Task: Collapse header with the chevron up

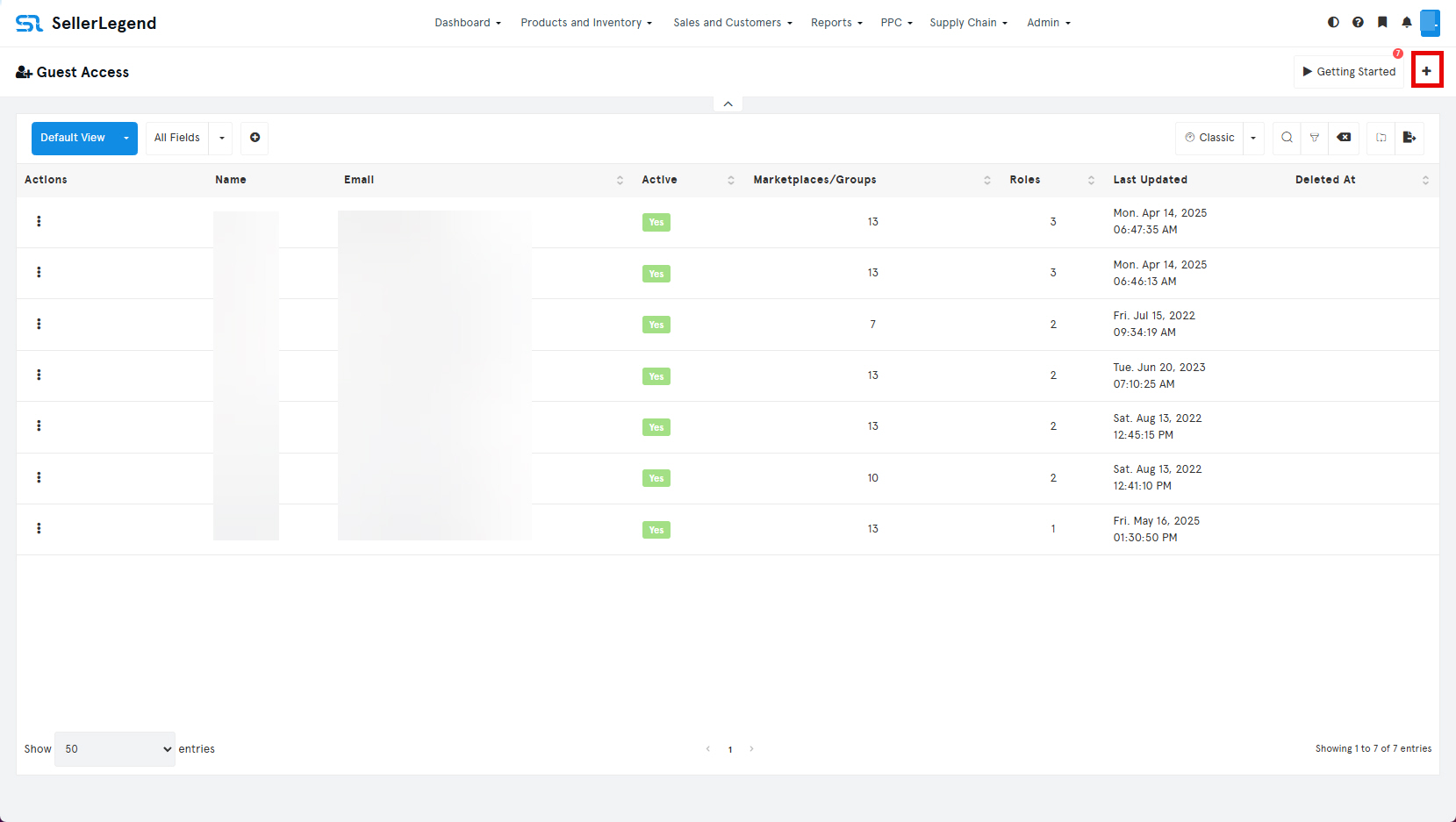Action: point(728,104)
